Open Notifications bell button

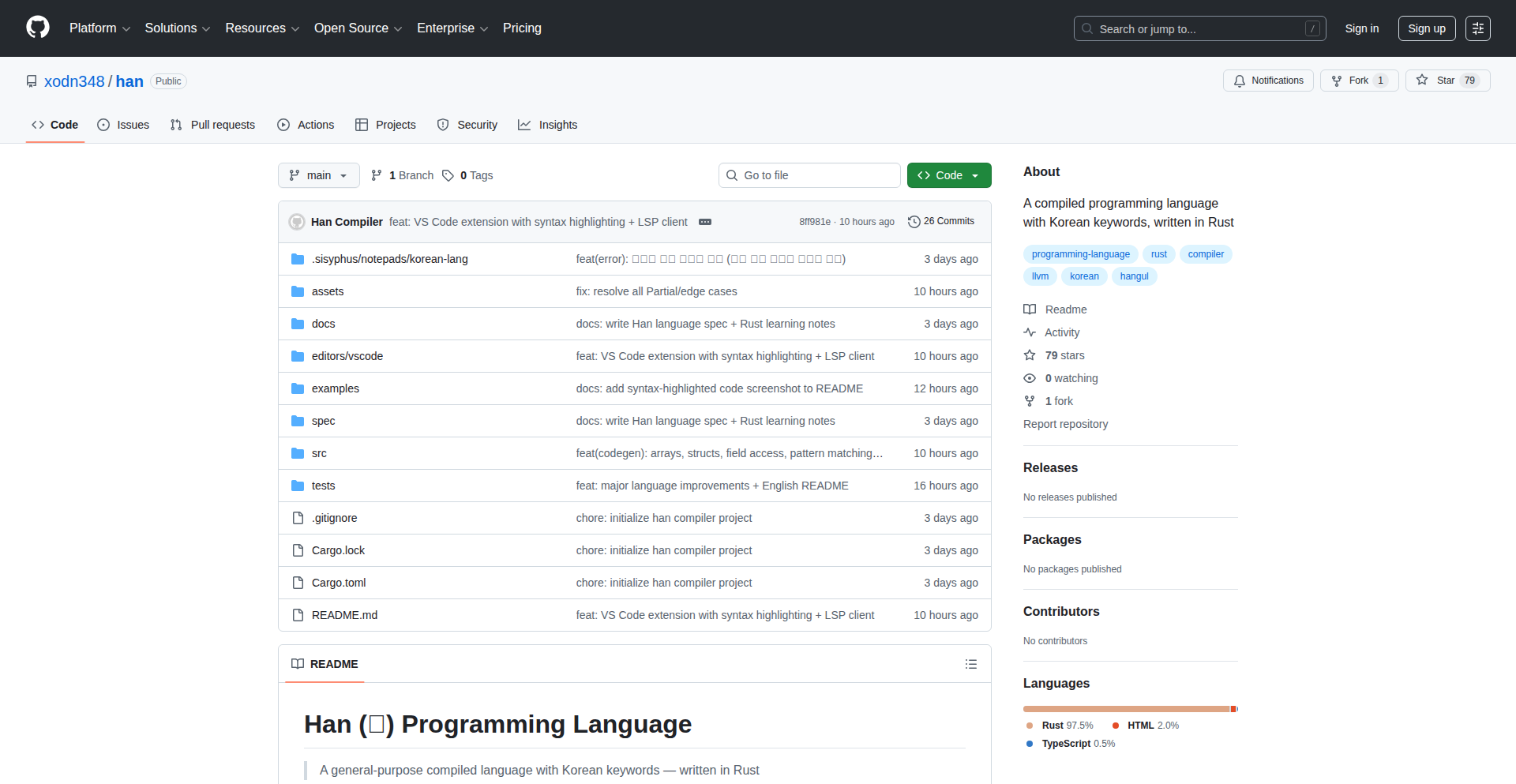[1268, 81]
